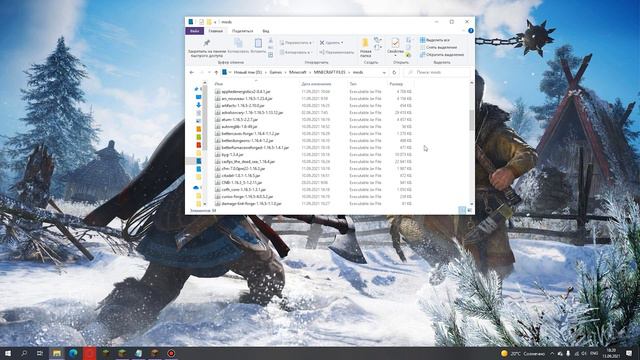Viewport: 640px width, 360px height.
Task: Click the Delete X button in ribbon
Action: (x=331, y=42)
